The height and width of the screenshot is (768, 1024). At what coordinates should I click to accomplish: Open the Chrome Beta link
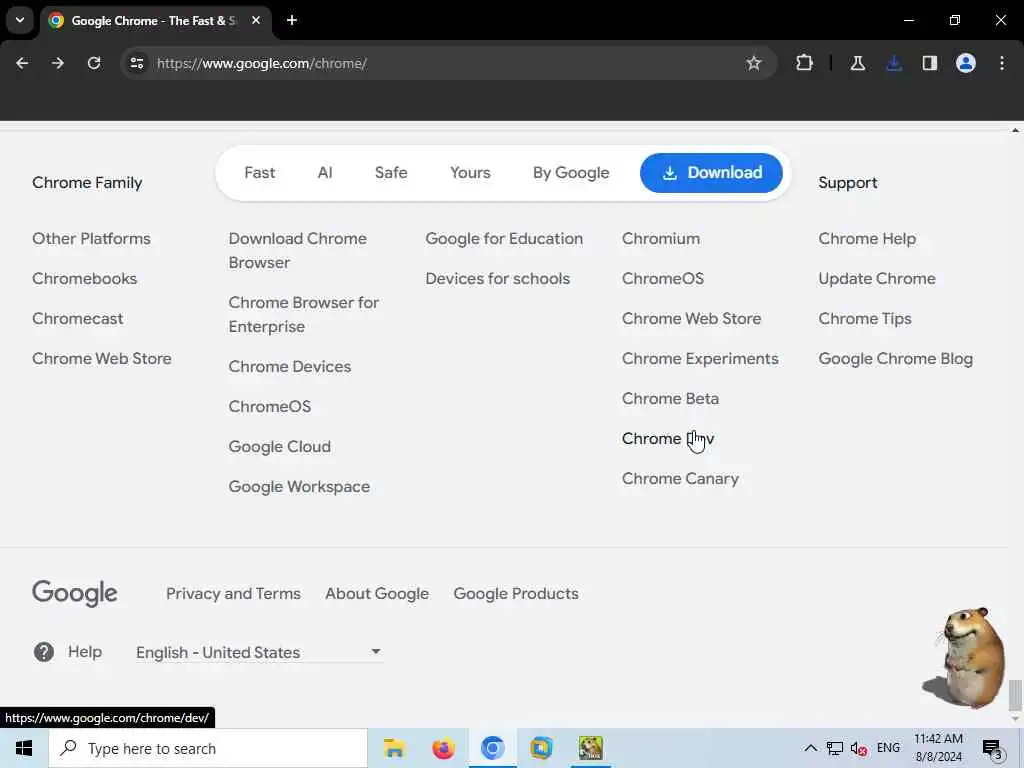click(x=670, y=398)
